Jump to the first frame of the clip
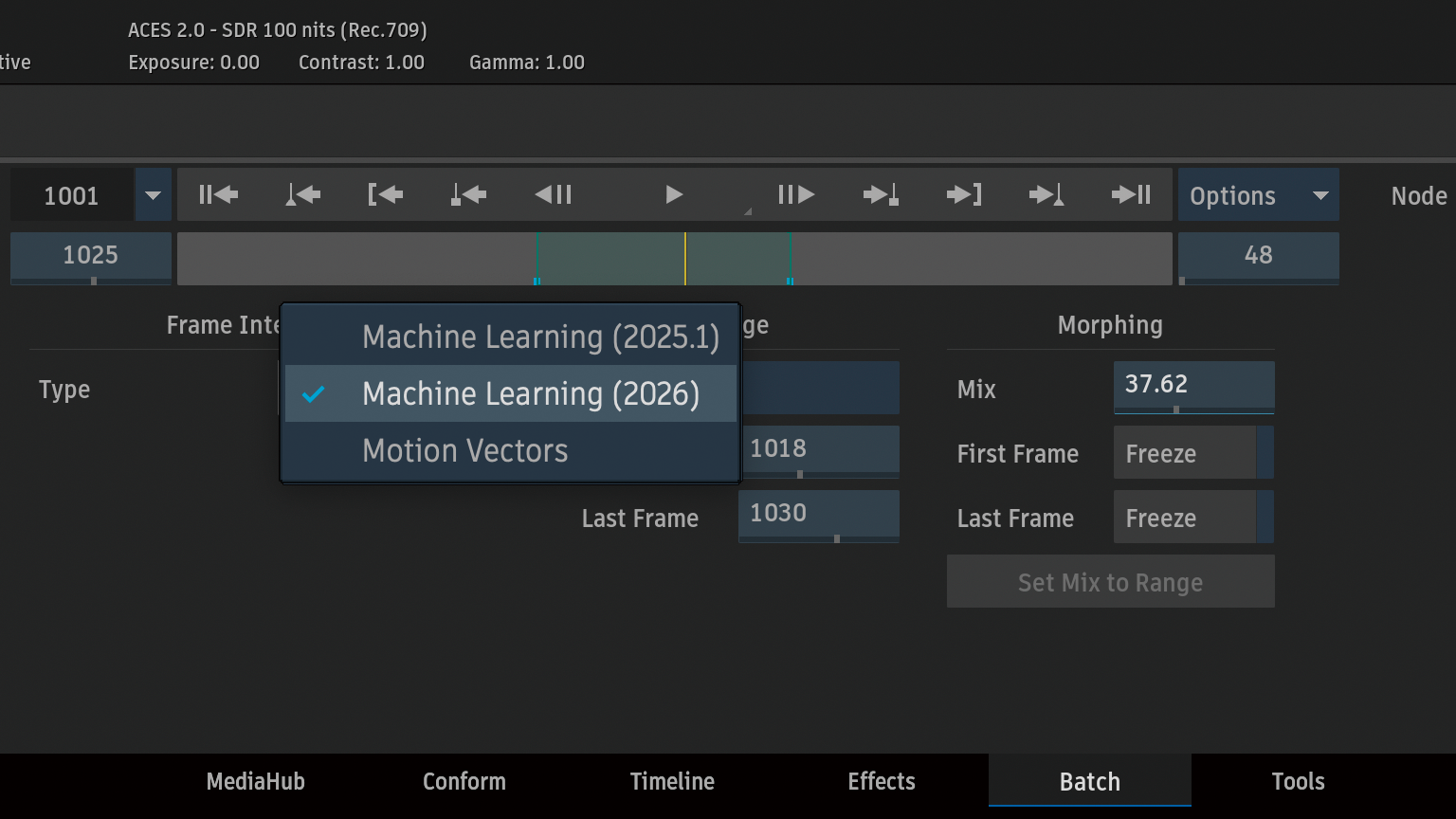This screenshot has width=1456, height=819. 218,195
